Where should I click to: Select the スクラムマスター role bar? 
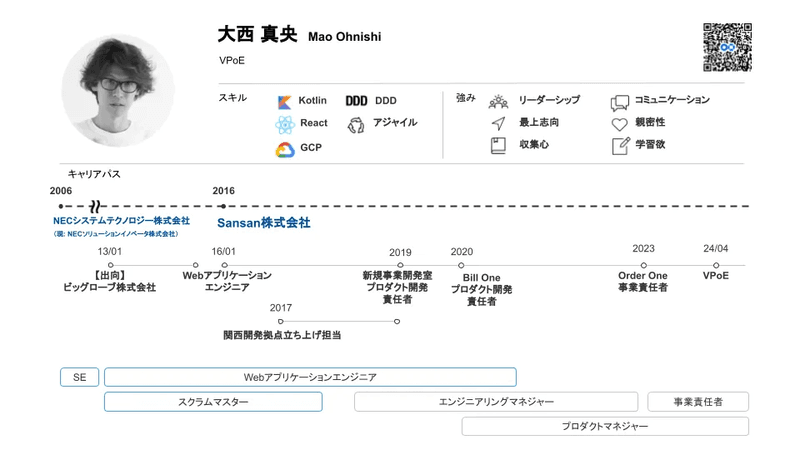[213, 402]
